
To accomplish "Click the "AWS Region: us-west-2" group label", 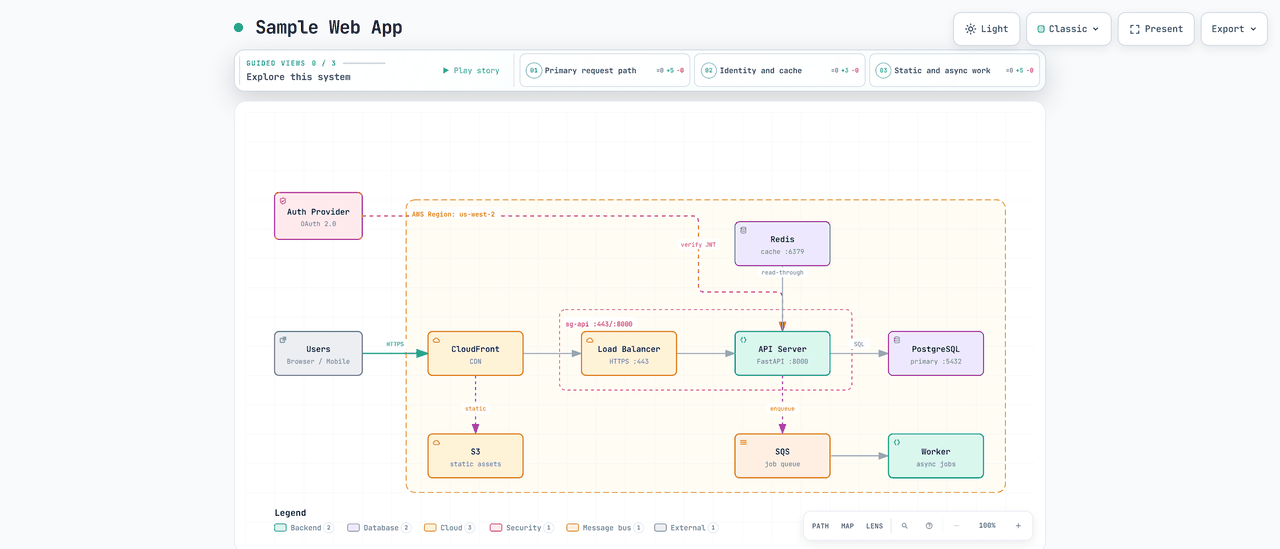I will [x=453, y=214].
